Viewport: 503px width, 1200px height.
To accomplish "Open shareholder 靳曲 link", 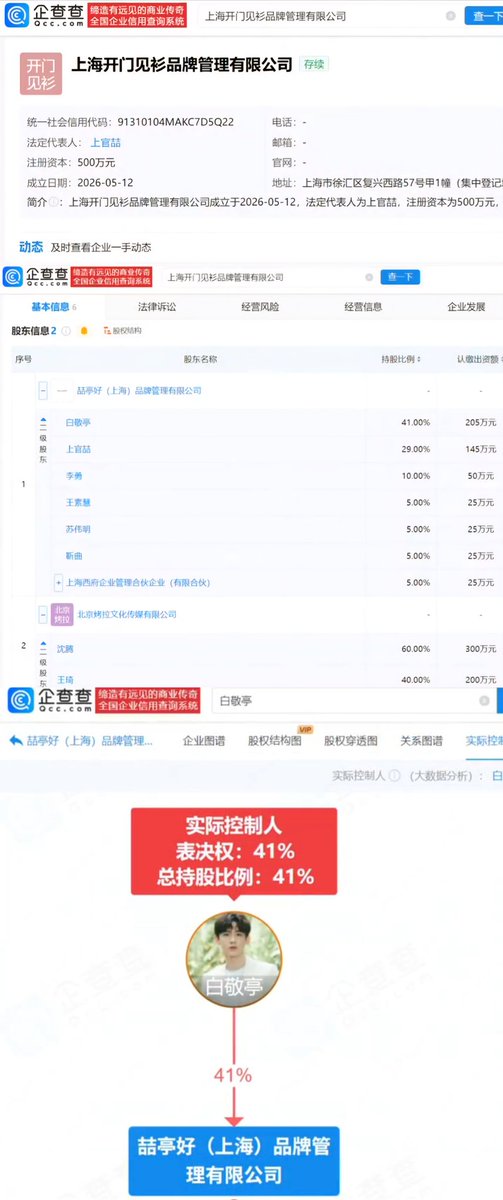I will pyautogui.click(x=74, y=555).
